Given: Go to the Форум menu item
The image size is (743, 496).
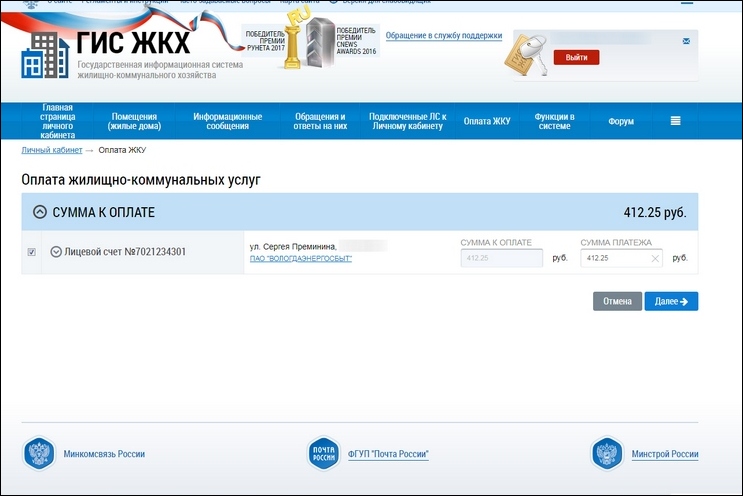Looking at the screenshot, I should (621, 121).
